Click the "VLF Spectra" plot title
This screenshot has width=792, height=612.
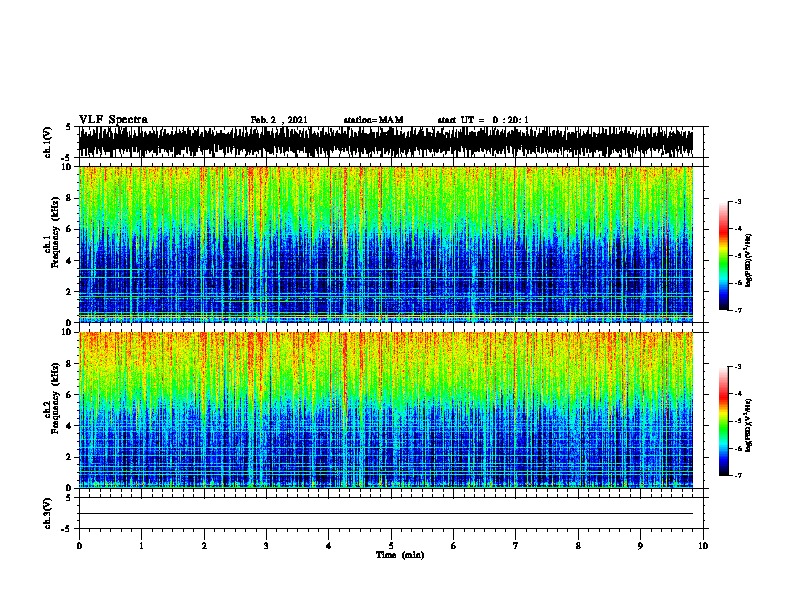[x=113, y=120]
